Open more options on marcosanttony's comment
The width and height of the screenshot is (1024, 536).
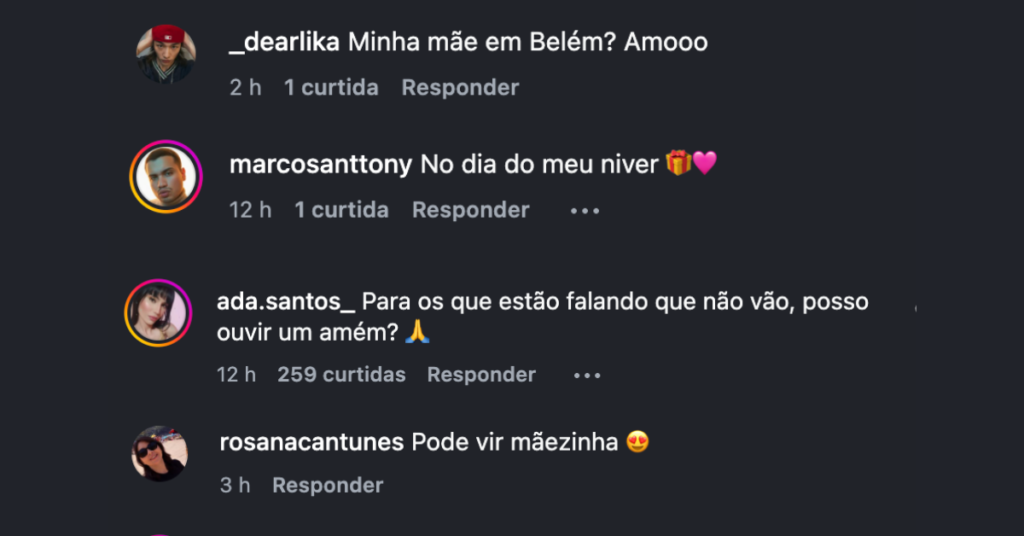[585, 211]
